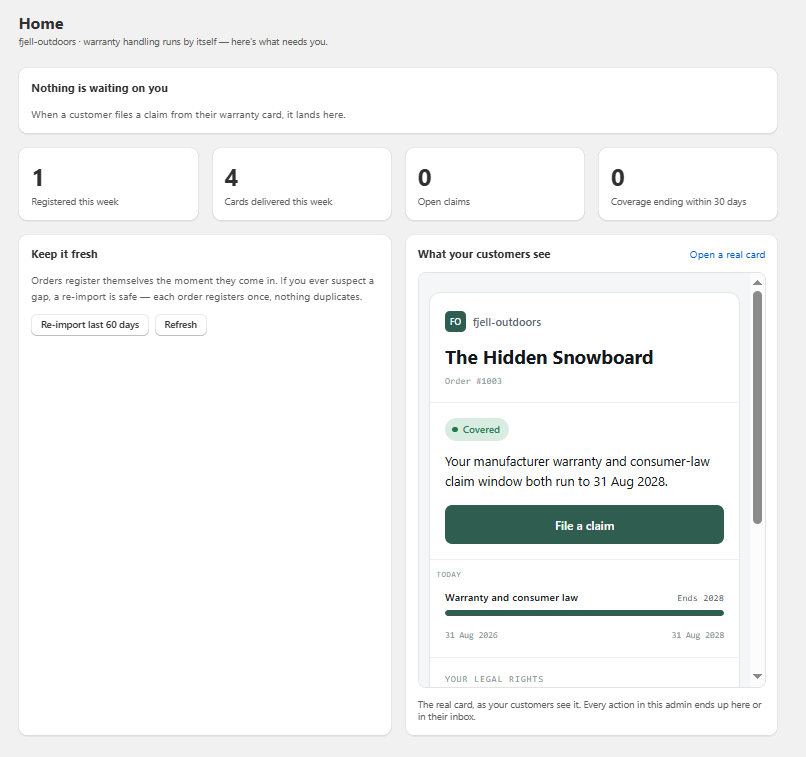Viewport: 806px width, 757px height.
Task: Click the File a claim button
Action: pos(584,525)
